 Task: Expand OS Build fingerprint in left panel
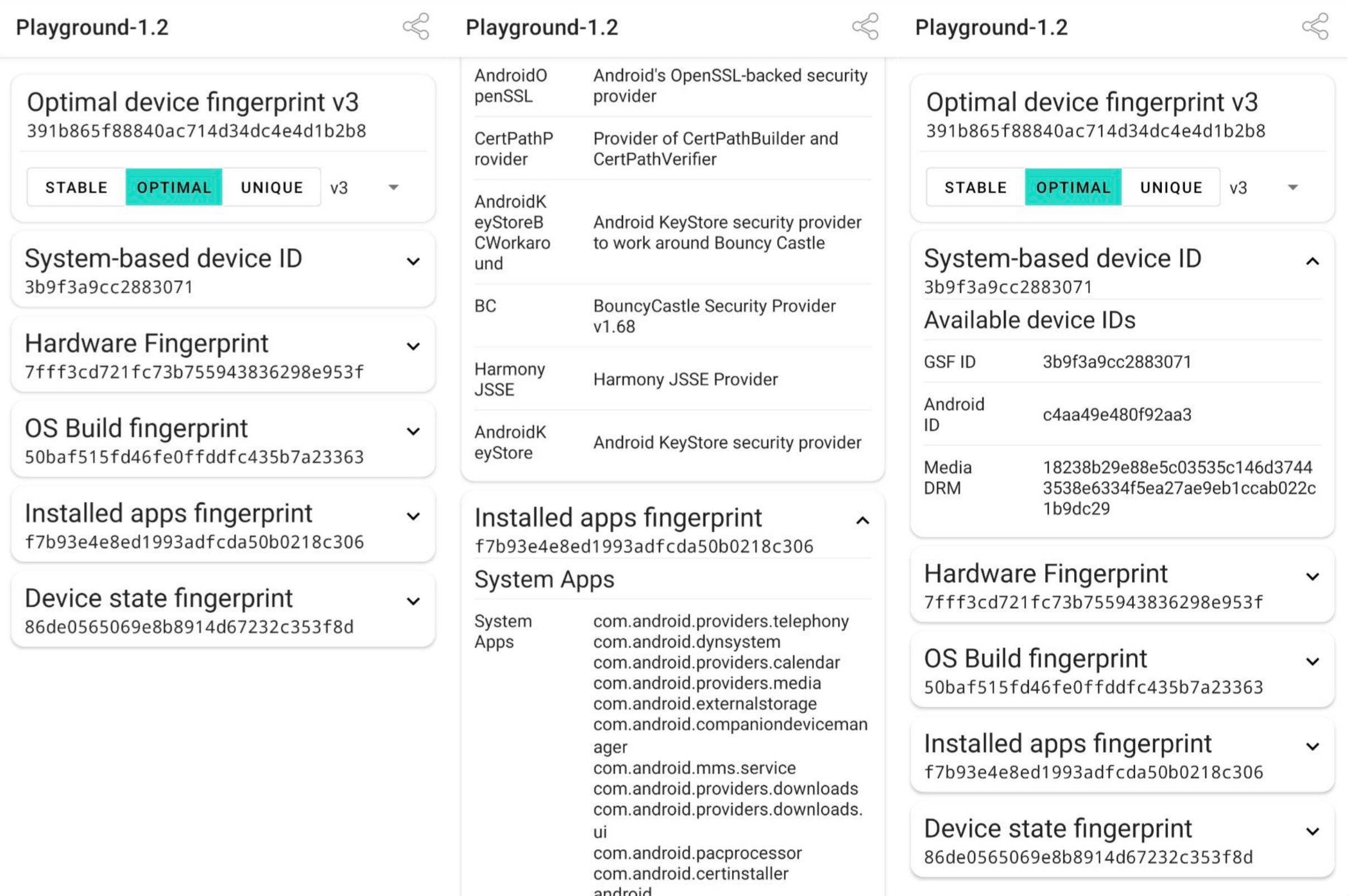click(413, 432)
